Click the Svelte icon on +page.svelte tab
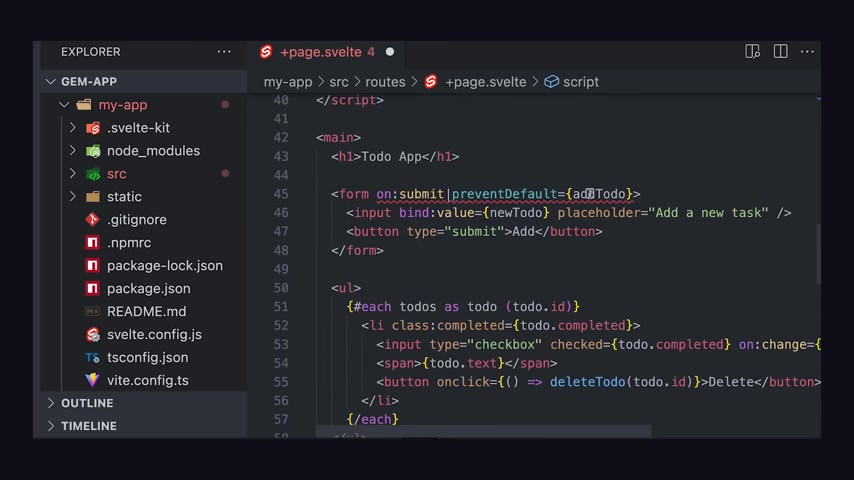This screenshot has height=480, width=854. 266,52
